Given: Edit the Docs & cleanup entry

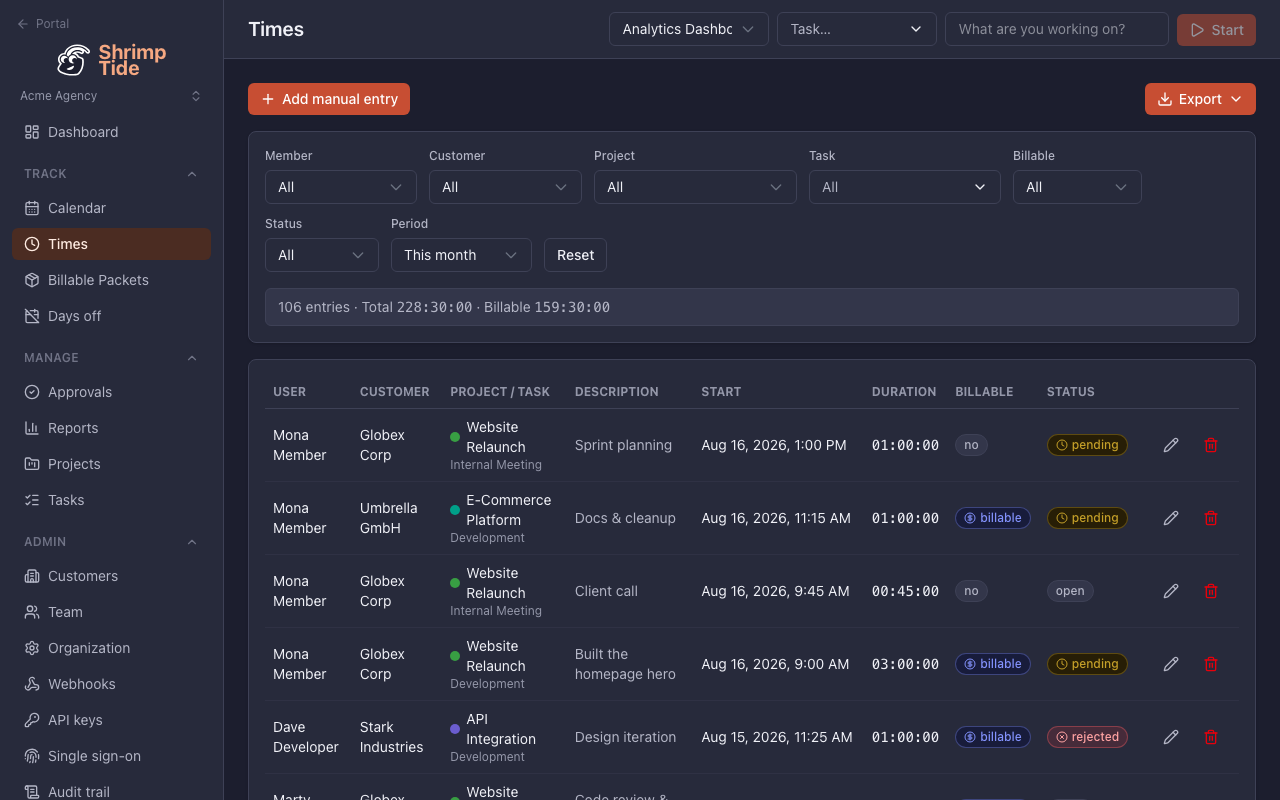Looking at the screenshot, I should point(1171,518).
